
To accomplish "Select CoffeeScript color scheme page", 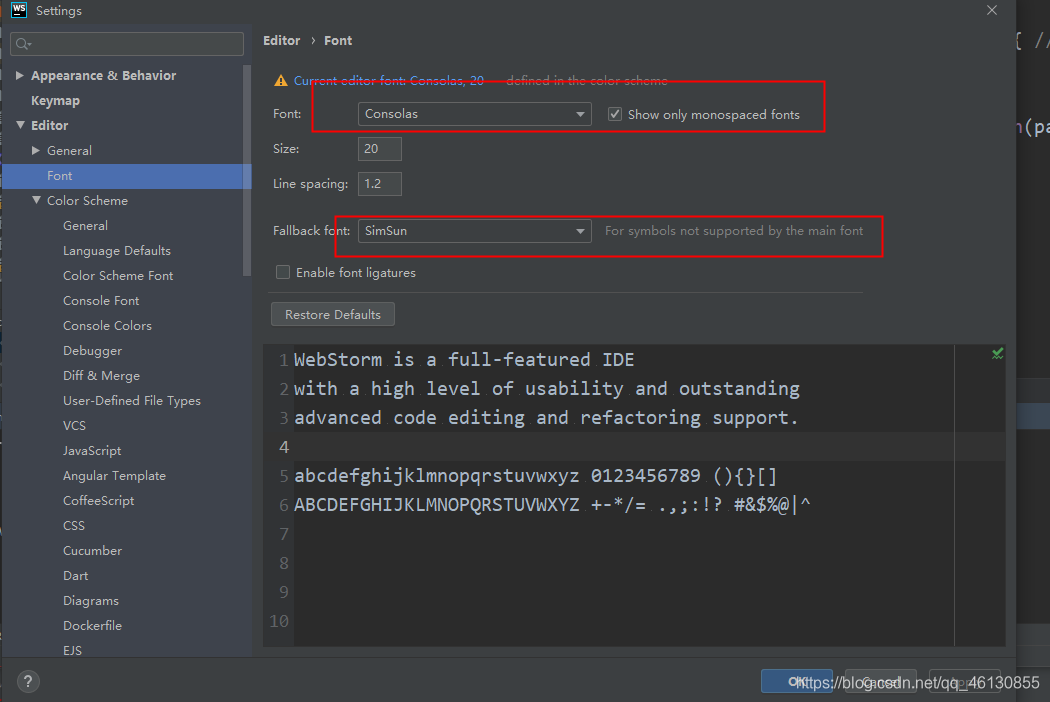I will [x=98, y=500].
